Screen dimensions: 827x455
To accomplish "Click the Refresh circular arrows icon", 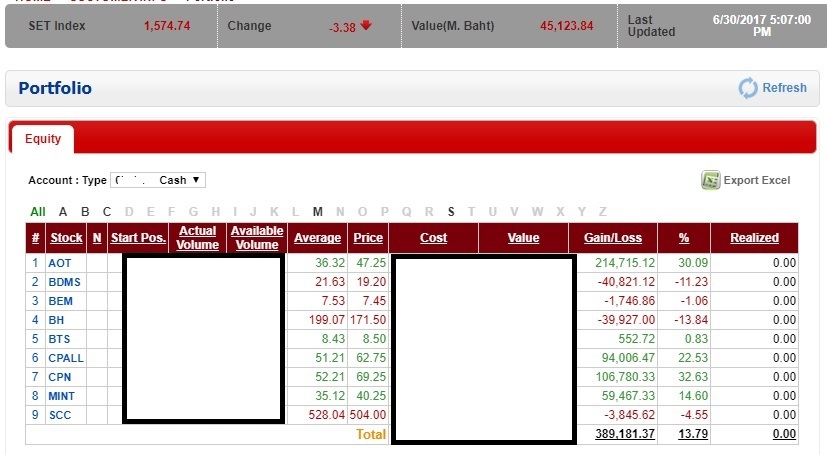I will point(748,88).
